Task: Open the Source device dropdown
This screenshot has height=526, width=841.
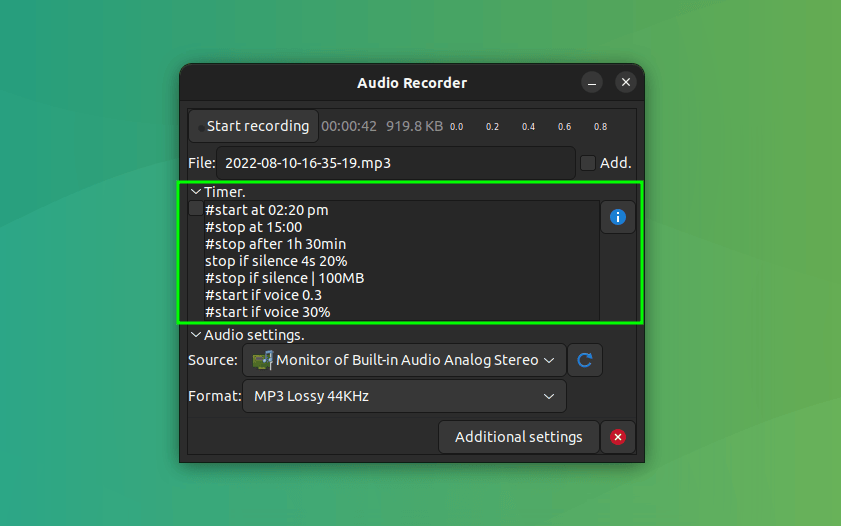Action: tap(404, 360)
